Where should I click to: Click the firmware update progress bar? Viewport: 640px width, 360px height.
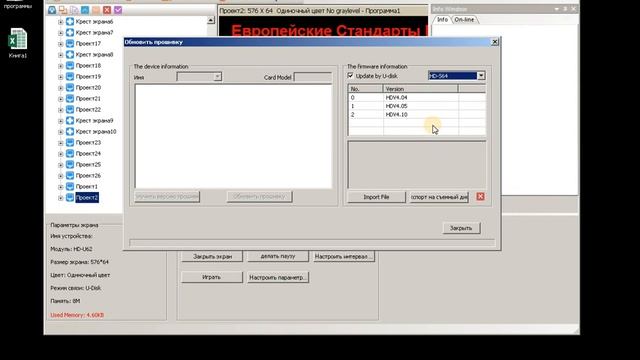312,243
